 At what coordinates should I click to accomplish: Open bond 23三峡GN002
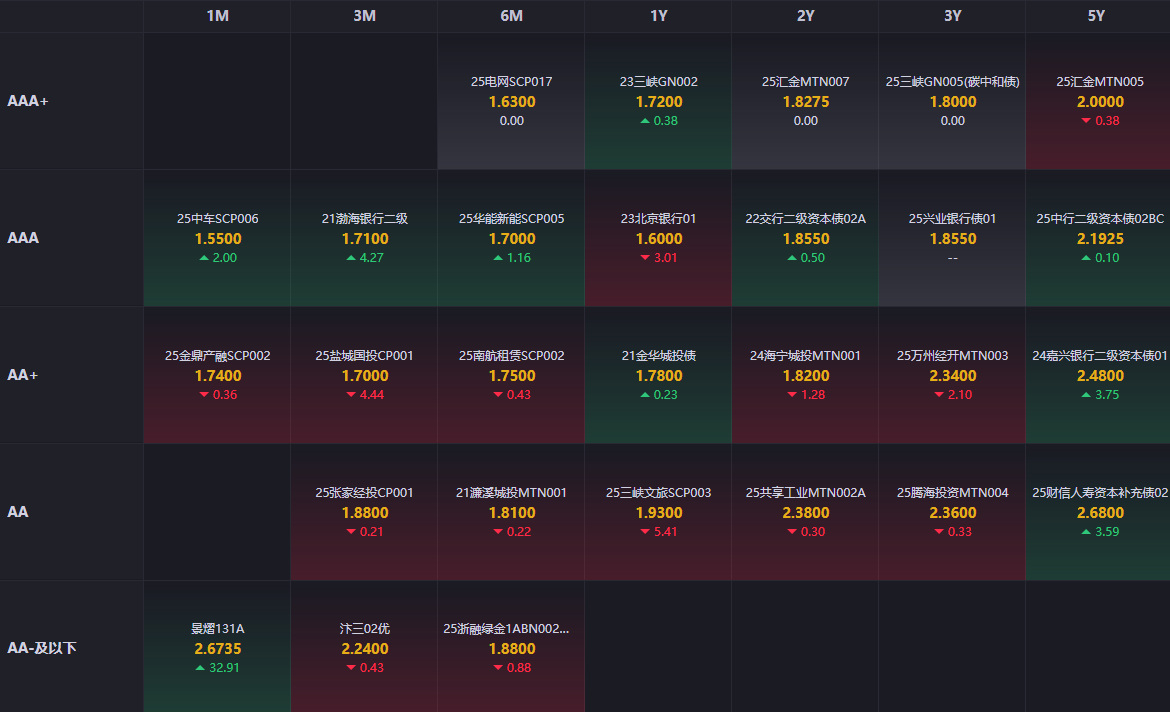coord(659,81)
